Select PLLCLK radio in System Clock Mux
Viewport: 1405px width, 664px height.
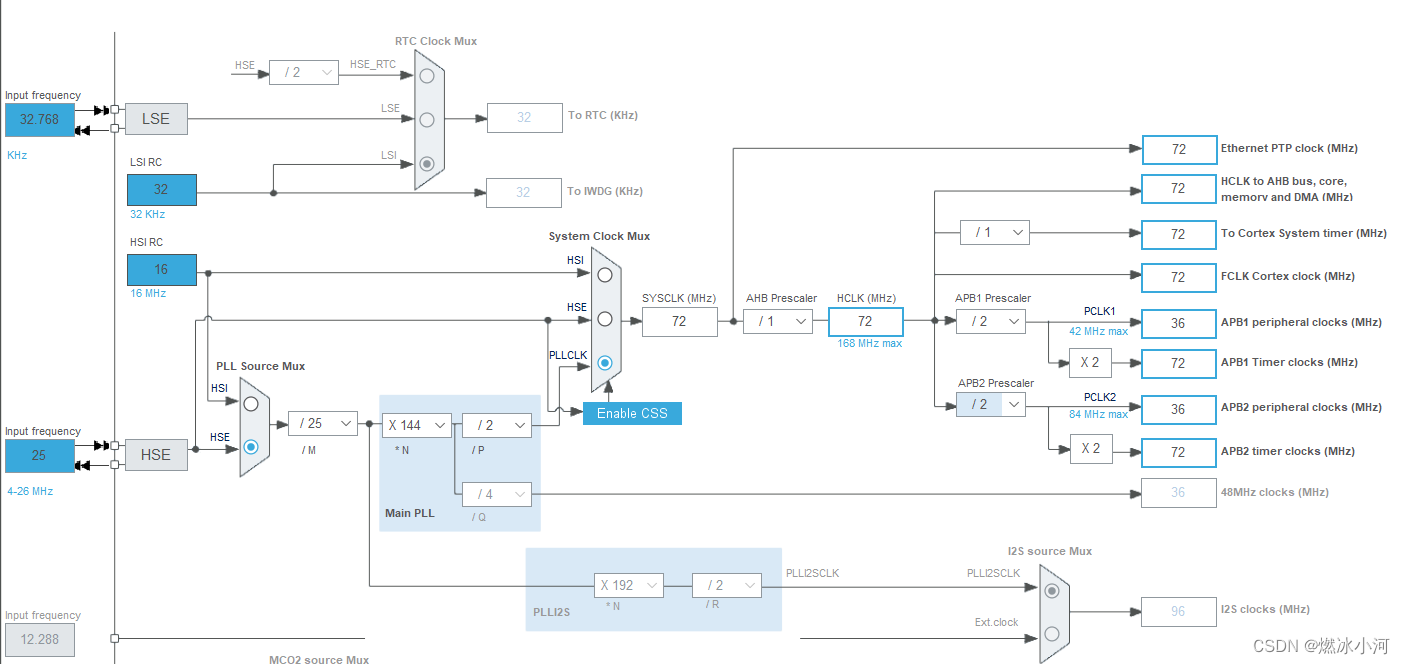[x=604, y=364]
